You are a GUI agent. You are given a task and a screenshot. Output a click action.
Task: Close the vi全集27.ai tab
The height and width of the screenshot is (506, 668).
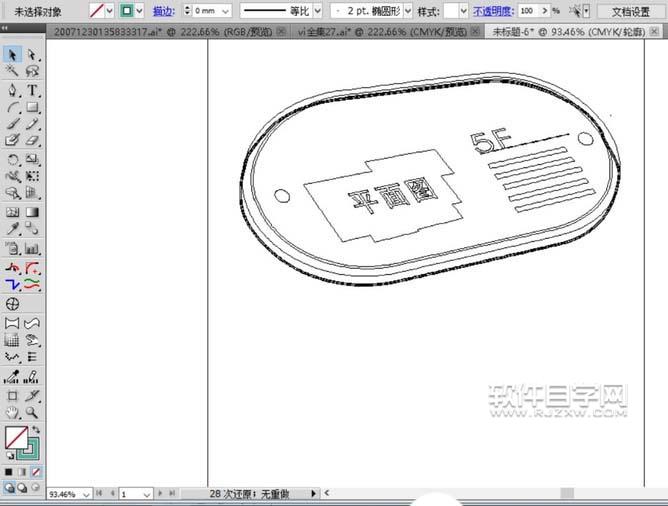coord(475,31)
